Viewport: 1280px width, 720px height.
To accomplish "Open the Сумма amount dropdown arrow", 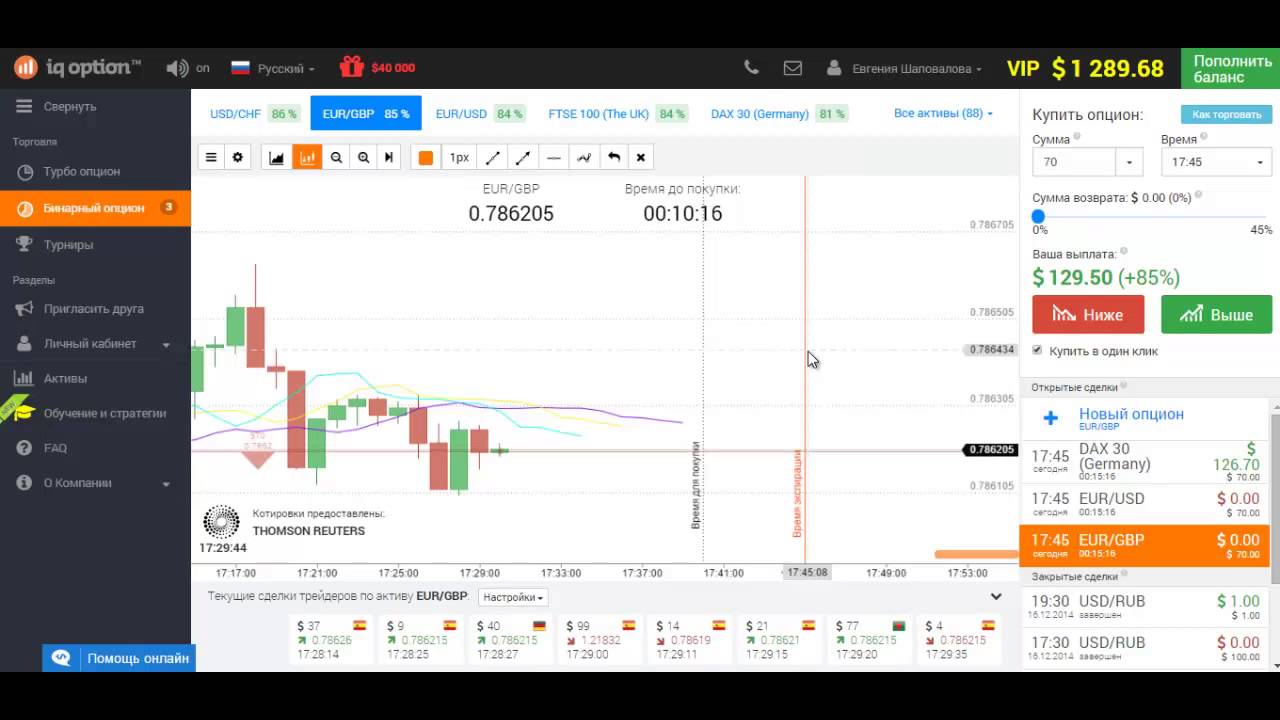I will click(x=1130, y=162).
